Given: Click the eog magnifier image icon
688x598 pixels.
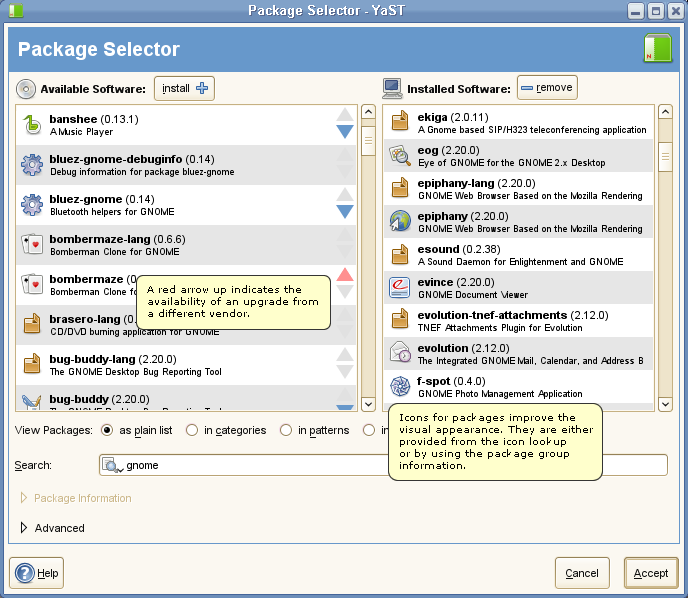Looking at the screenshot, I should click(x=400, y=155).
